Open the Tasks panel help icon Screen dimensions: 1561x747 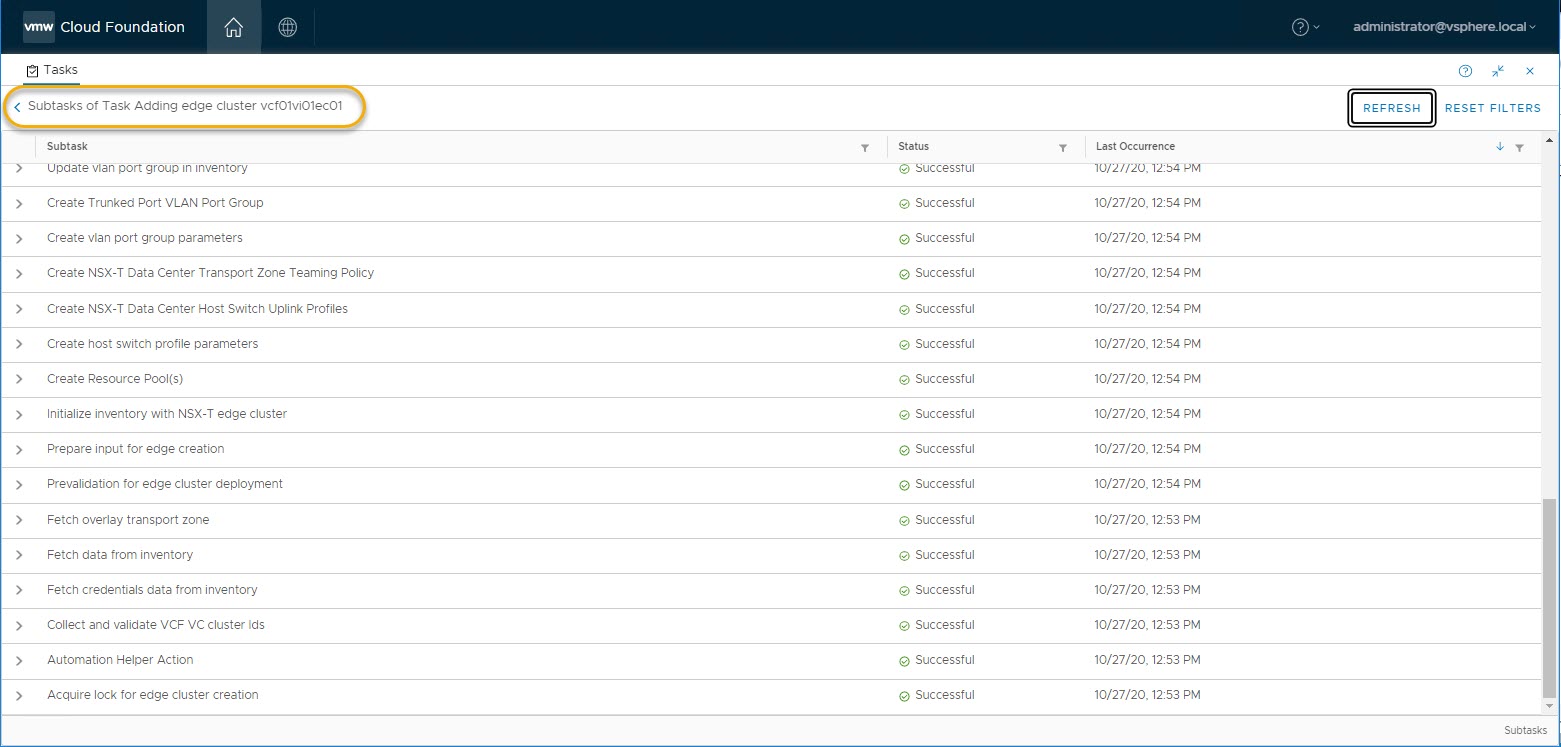point(1465,71)
